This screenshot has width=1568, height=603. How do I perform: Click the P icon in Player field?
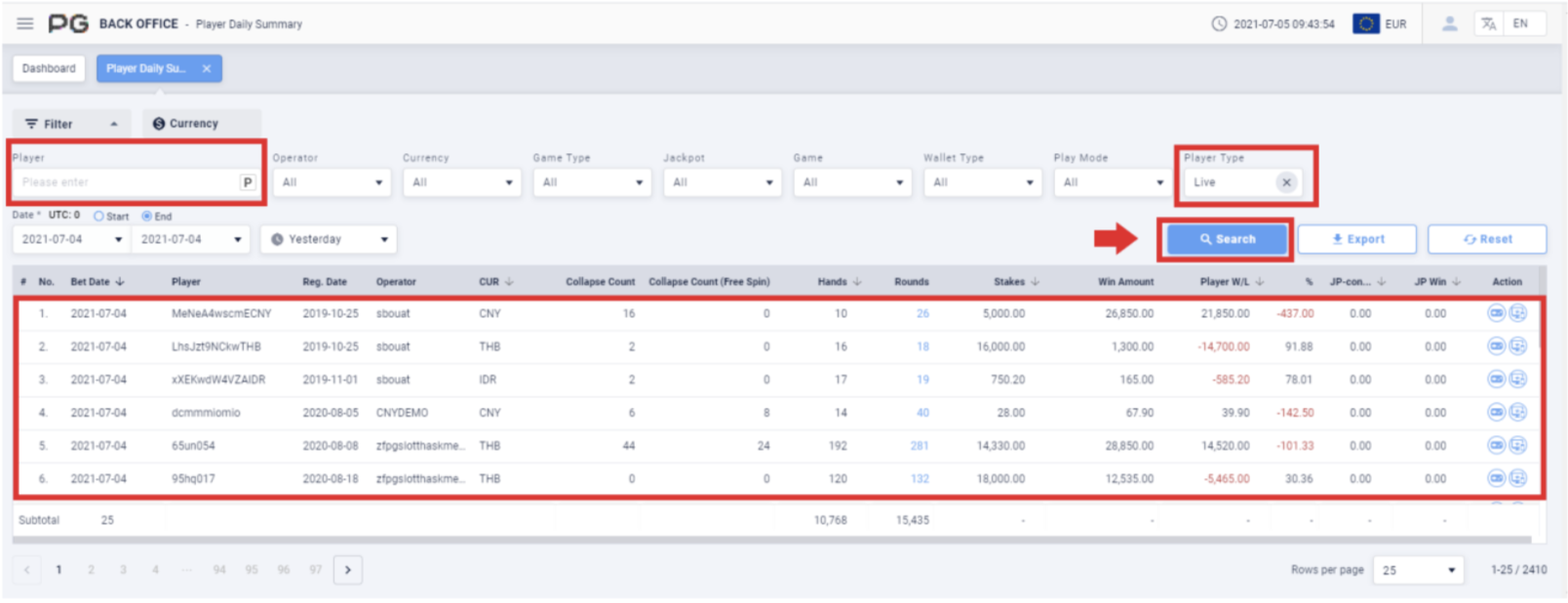point(248,182)
